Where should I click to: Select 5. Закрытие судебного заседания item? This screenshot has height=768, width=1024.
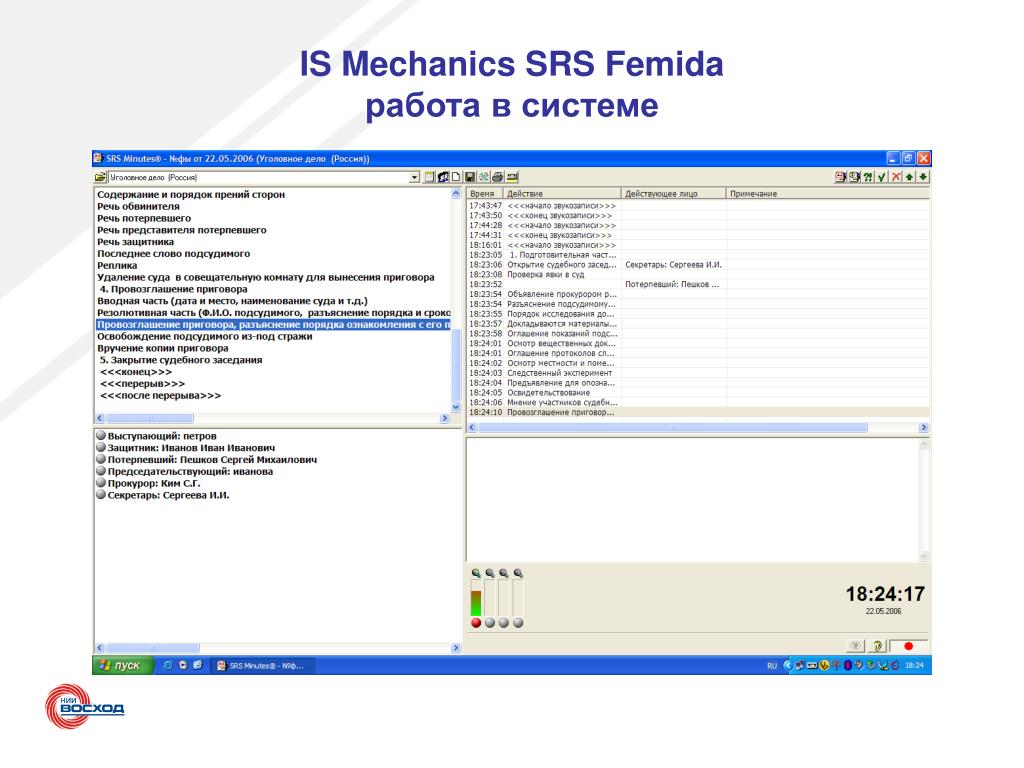tap(181, 360)
